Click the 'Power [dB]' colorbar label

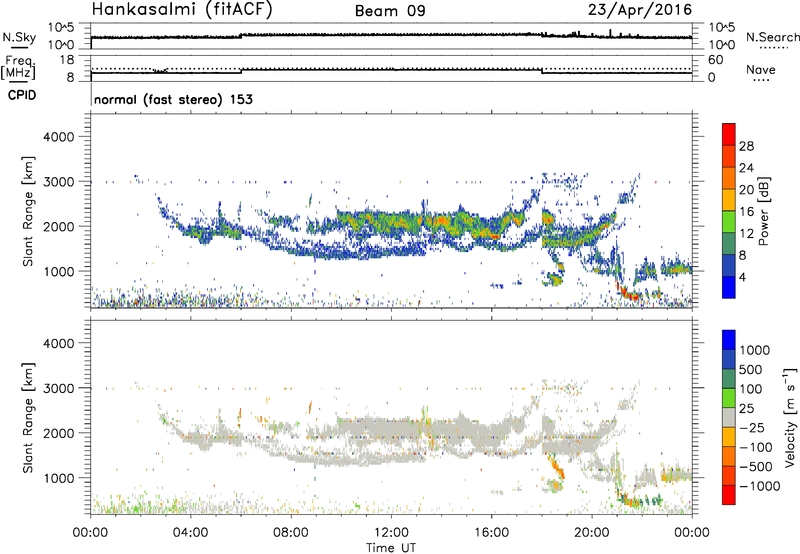tap(763, 211)
